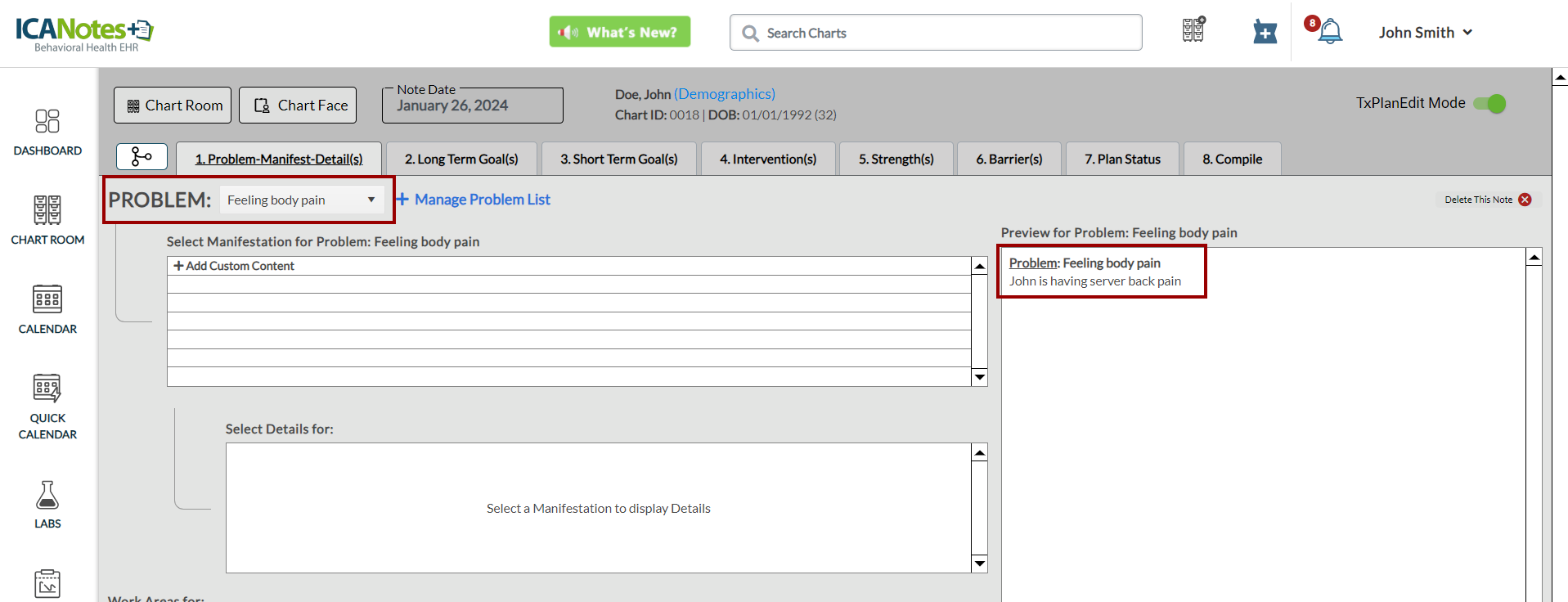The width and height of the screenshot is (1568, 602).
Task: Switch to the Long Term Goal(s) tab
Action: pyautogui.click(x=461, y=159)
